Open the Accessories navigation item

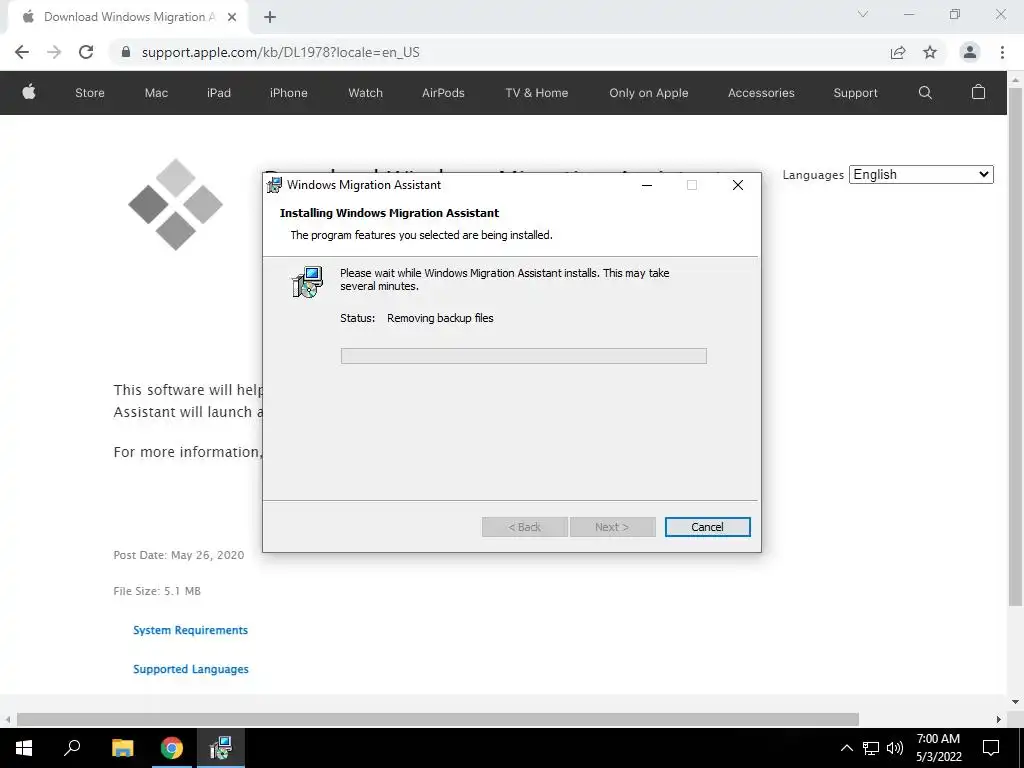[x=761, y=93]
